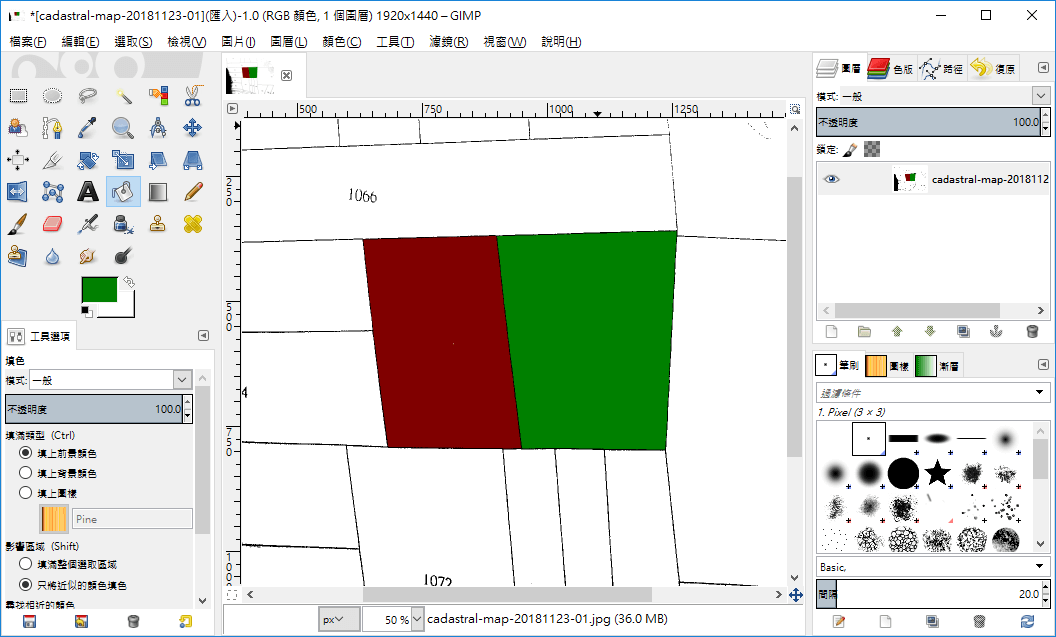
Task: Click the green foreground color swatch
Action: coord(98,290)
